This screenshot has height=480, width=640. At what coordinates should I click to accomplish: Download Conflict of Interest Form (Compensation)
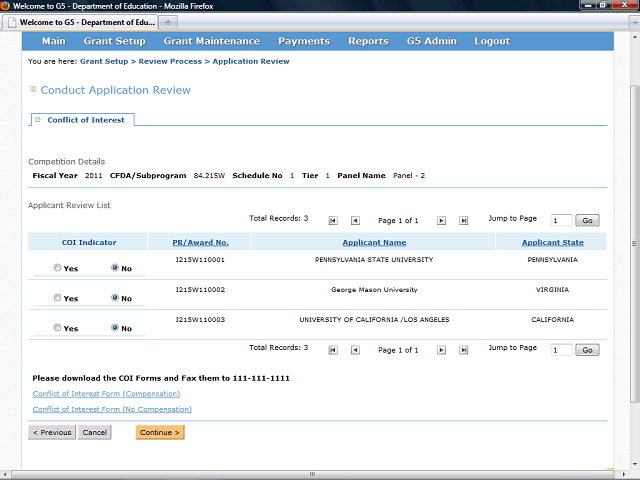(x=106, y=394)
